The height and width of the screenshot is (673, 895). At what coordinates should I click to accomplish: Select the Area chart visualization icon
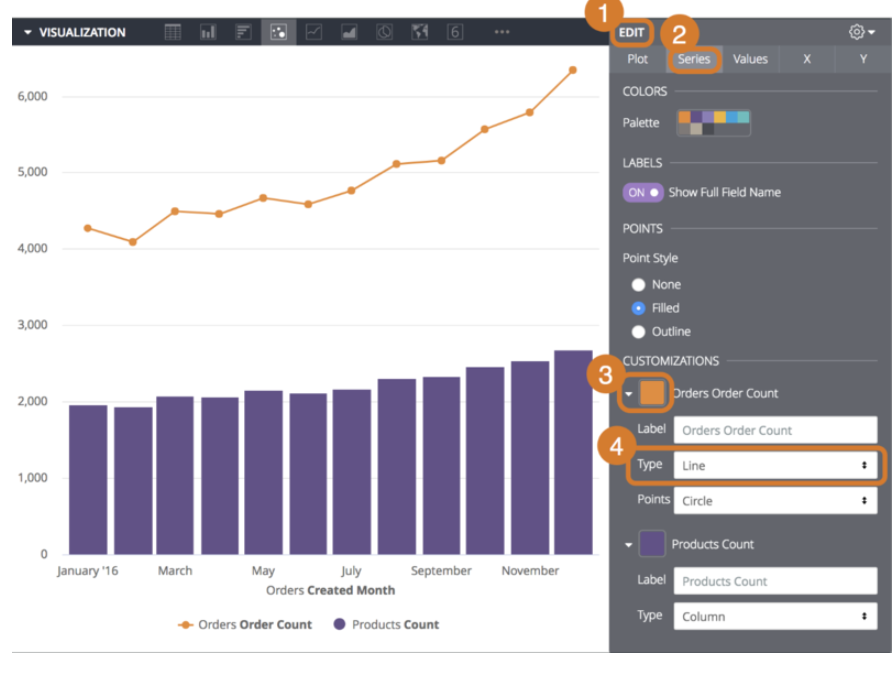pyautogui.click(x=350, y=31)
